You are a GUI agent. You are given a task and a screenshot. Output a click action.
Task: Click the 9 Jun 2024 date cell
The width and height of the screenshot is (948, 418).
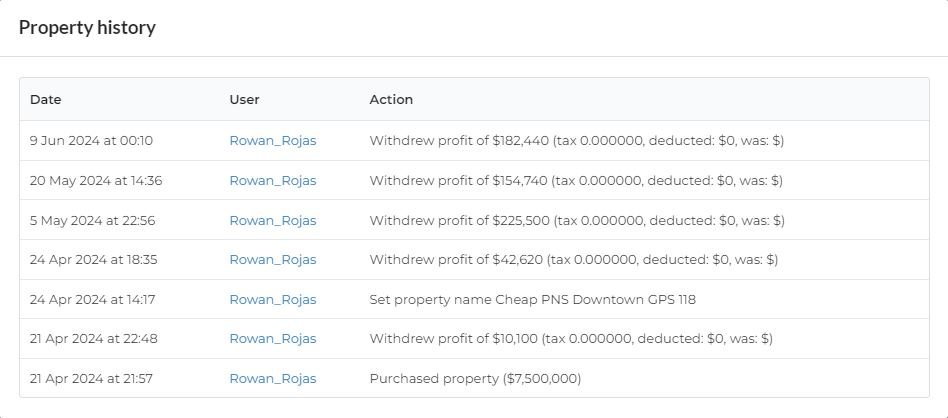click(x=91, y=141)
